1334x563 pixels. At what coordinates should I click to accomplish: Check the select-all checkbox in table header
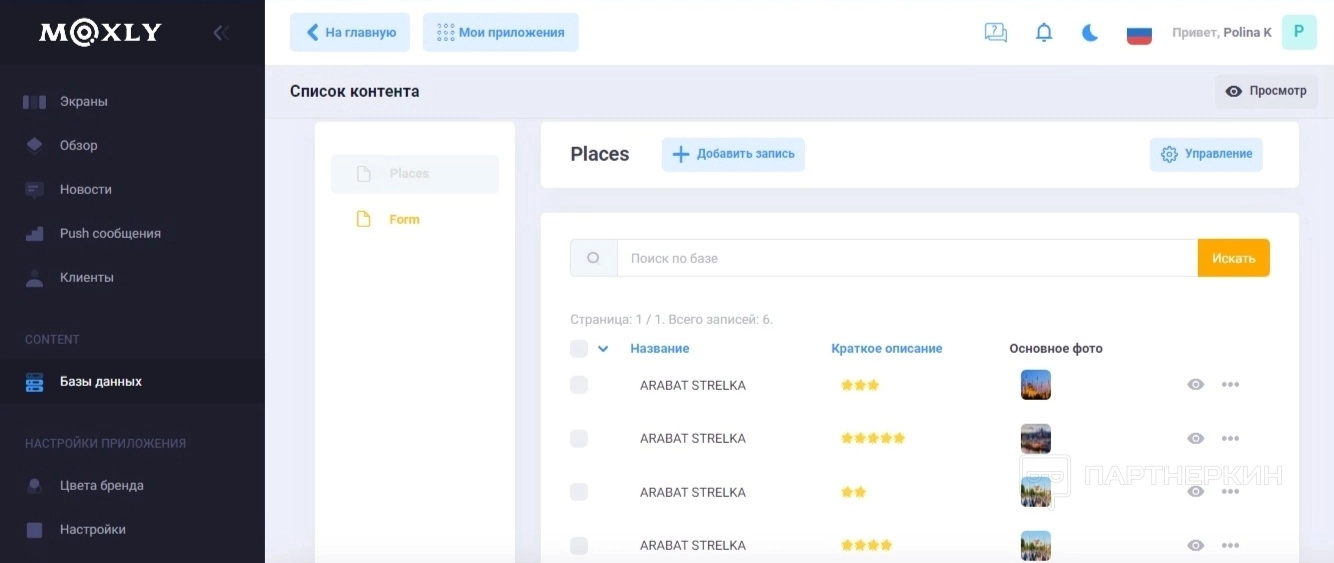click(579, 349)
